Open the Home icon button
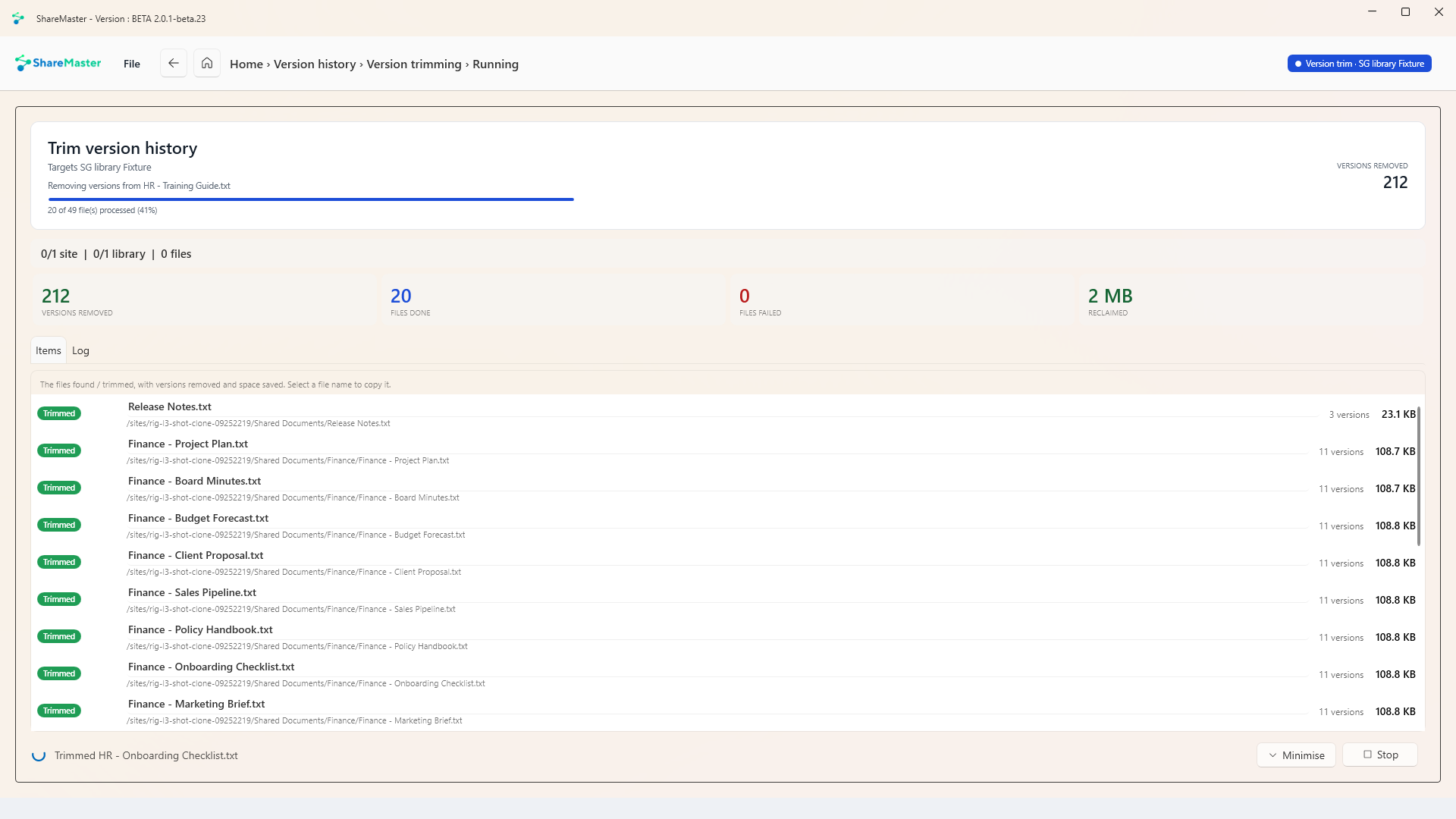 207,63
